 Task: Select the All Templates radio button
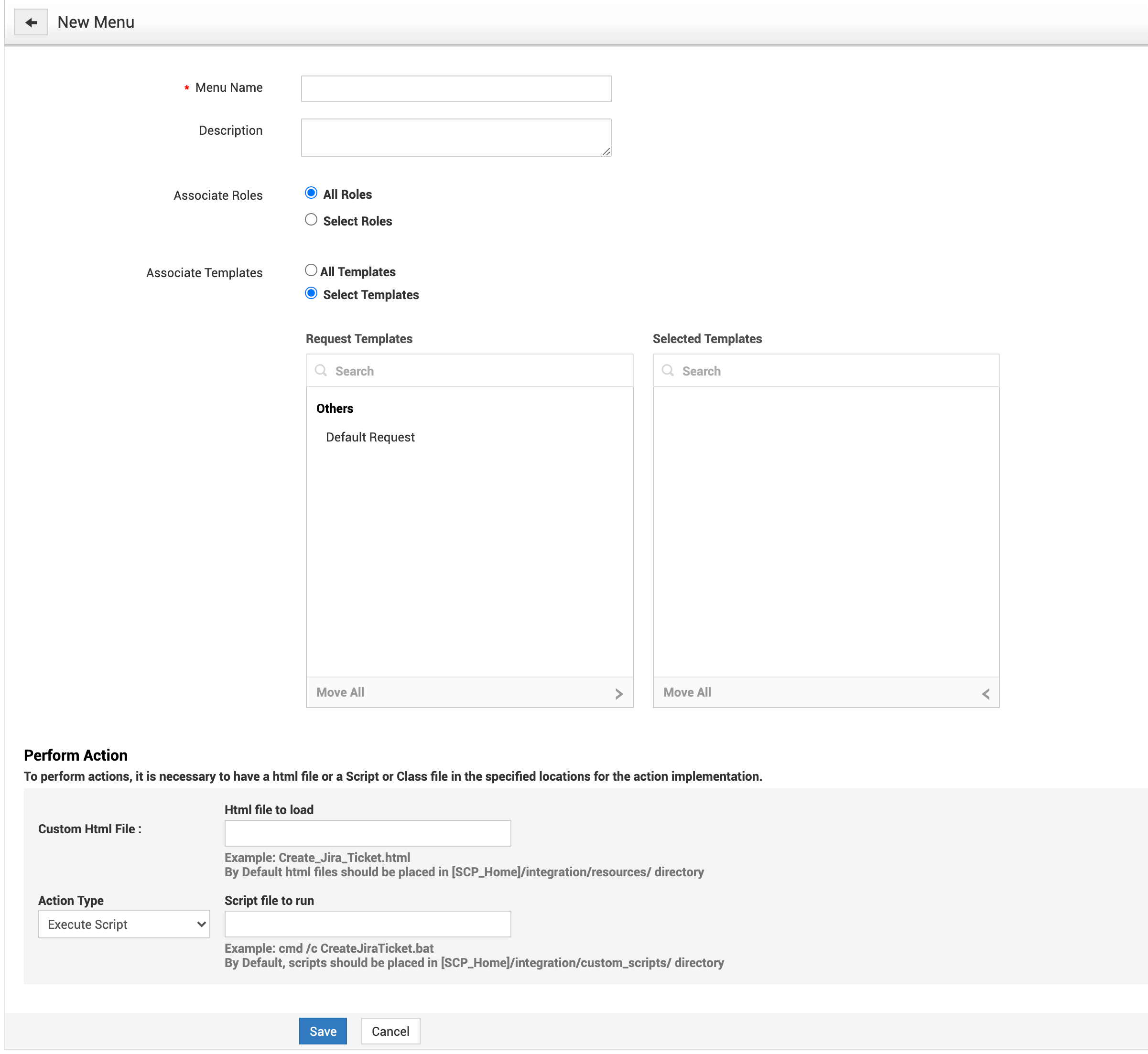coord(311,270)
